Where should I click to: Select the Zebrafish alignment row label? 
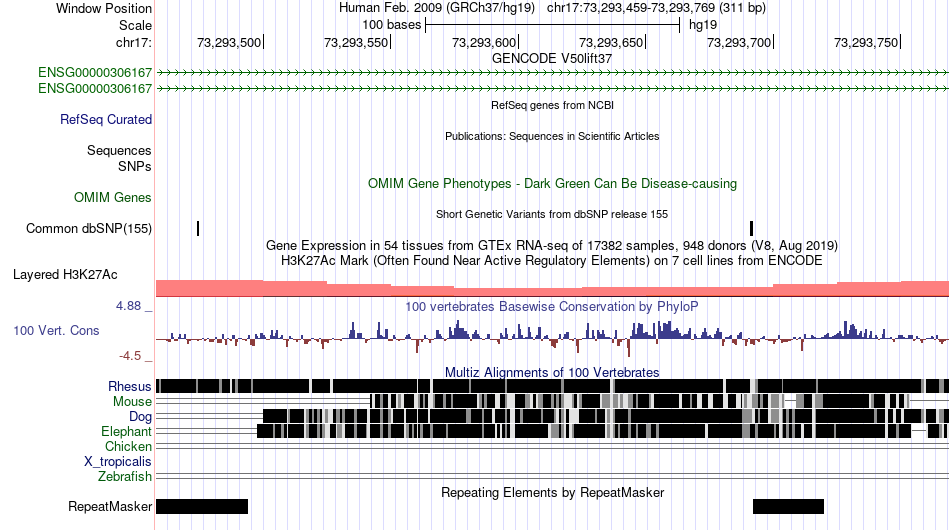[x=125, y=477]
